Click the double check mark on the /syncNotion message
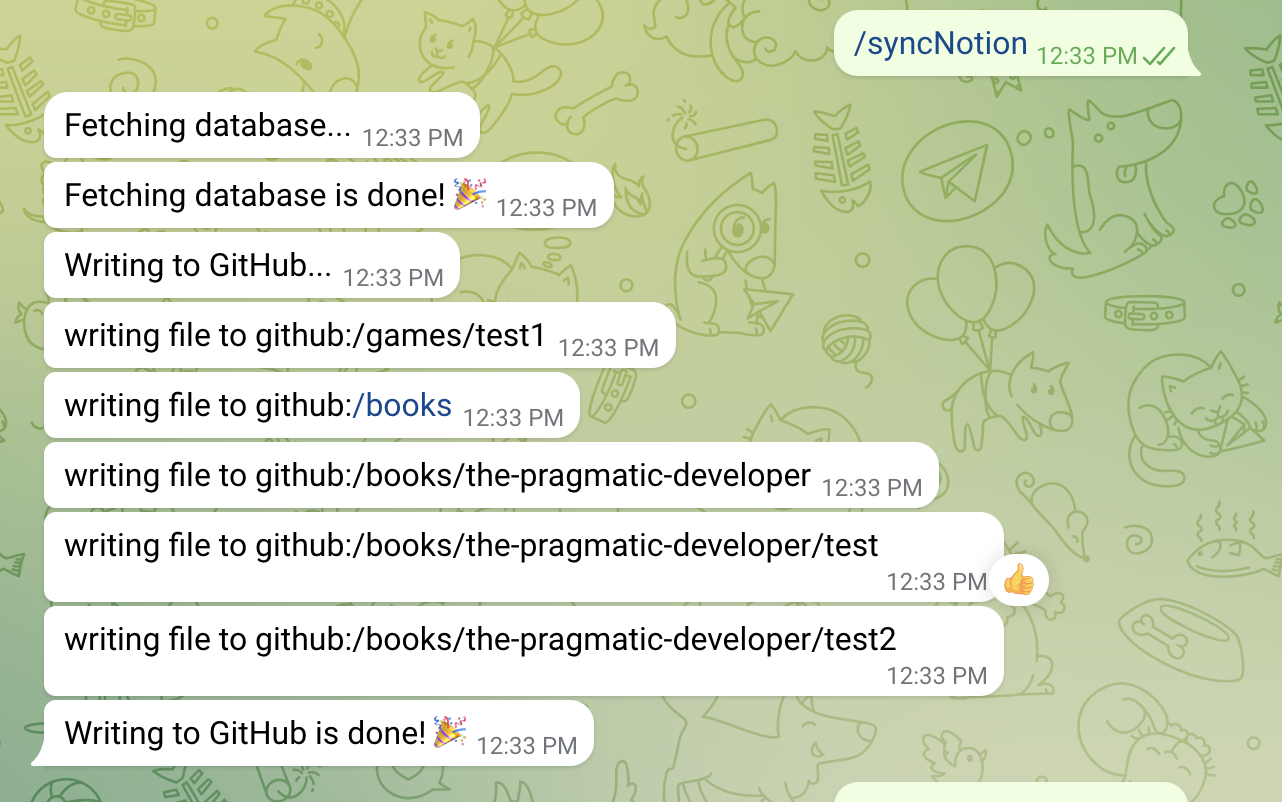Image resolution: width=1282 pixels, height=802 pixels. pyautogui.click(x=1159, y=56)
